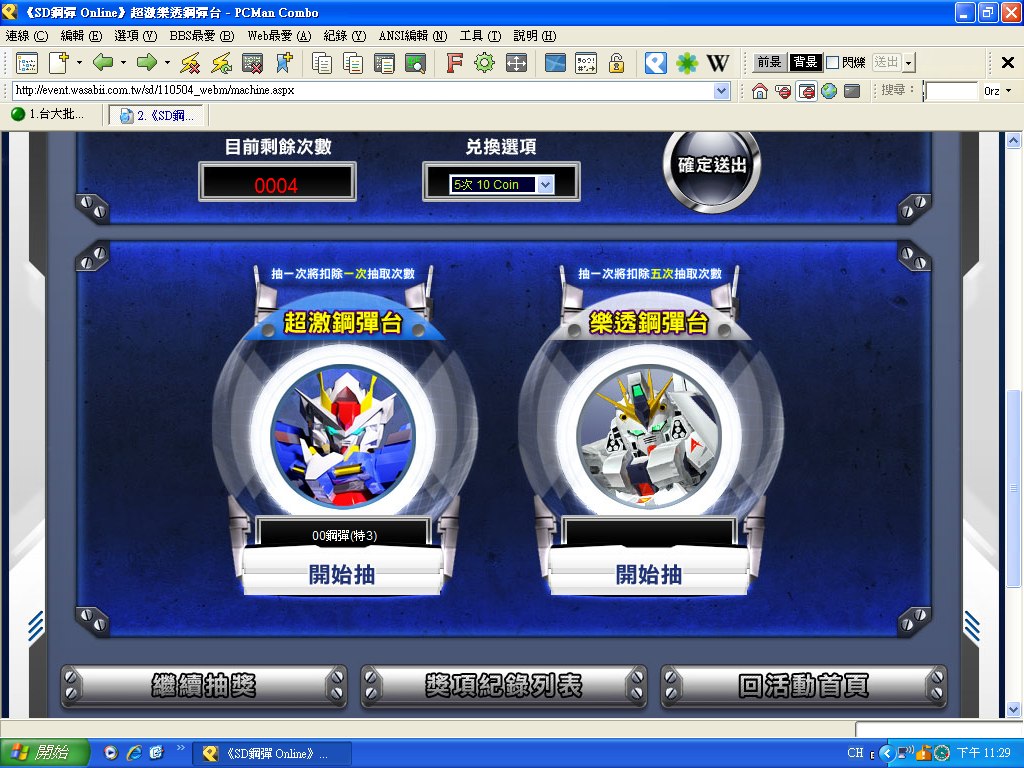Image resolution: width=1024 pixels, height=768 pixels.
Task: Click the round 確定送出 submit button
Action: click(x=712, y=167)
